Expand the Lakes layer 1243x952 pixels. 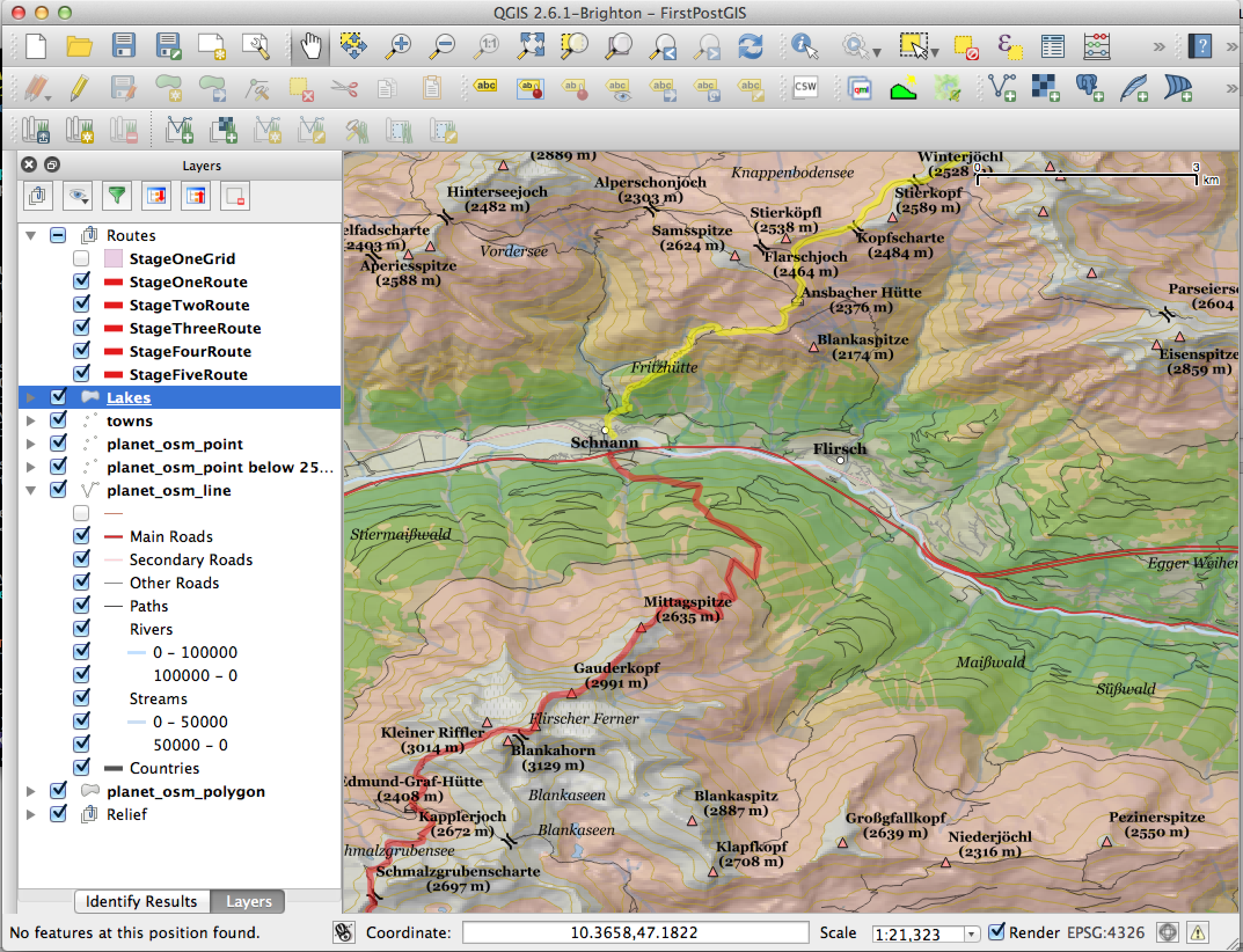tap(31, 397)
